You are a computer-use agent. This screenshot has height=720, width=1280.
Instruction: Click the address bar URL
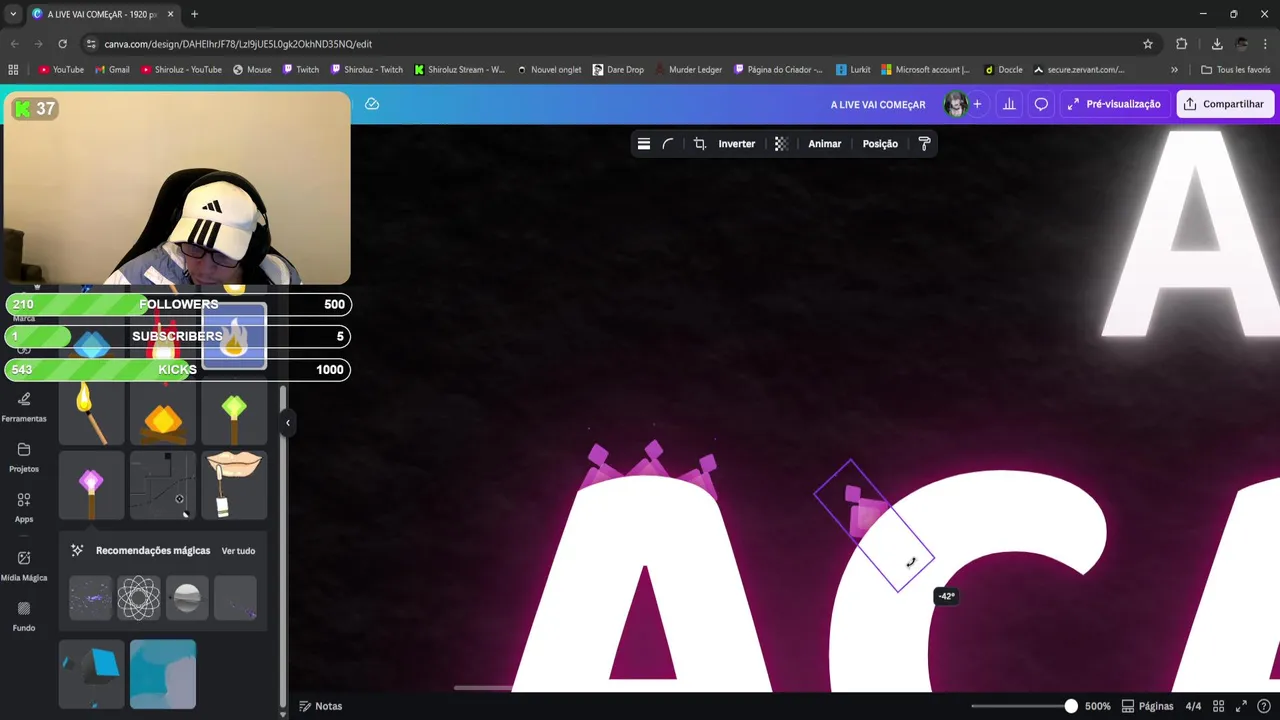tap(238, 44)
